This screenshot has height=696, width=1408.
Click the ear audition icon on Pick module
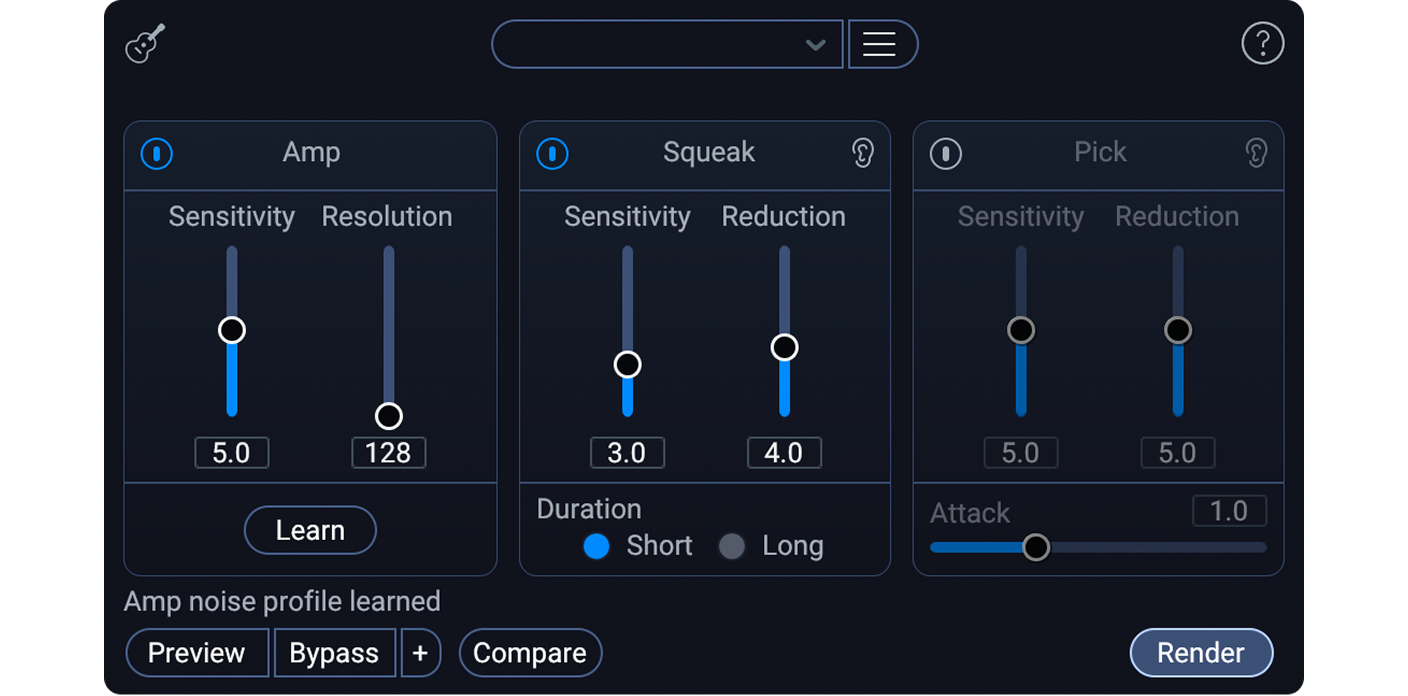(x=1256, y=152)
